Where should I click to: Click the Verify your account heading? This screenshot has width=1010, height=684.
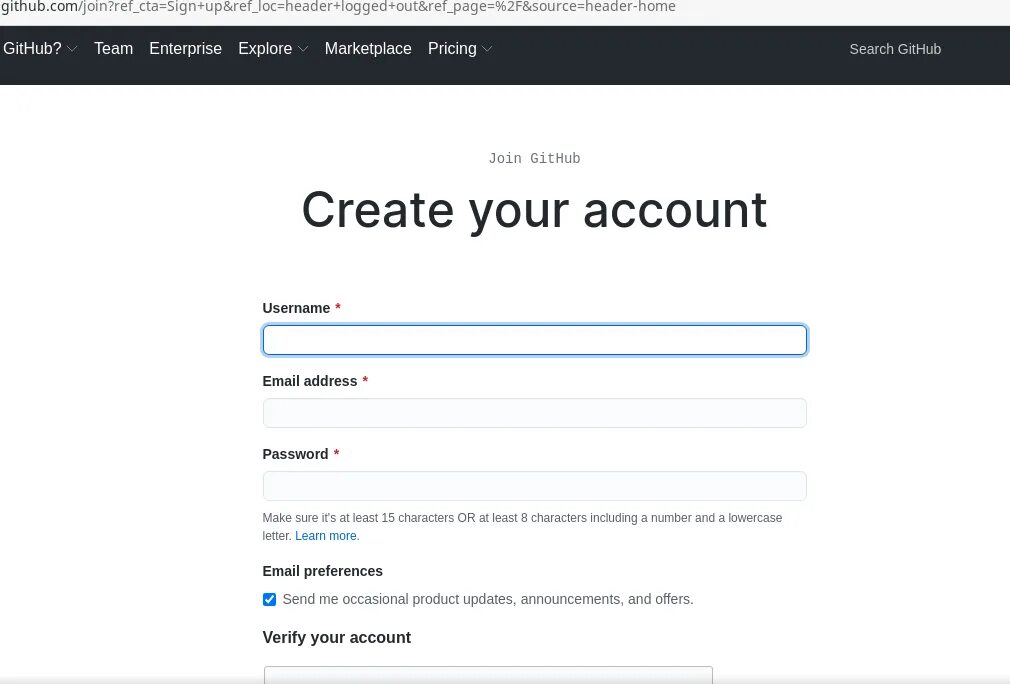pos(336,638)
